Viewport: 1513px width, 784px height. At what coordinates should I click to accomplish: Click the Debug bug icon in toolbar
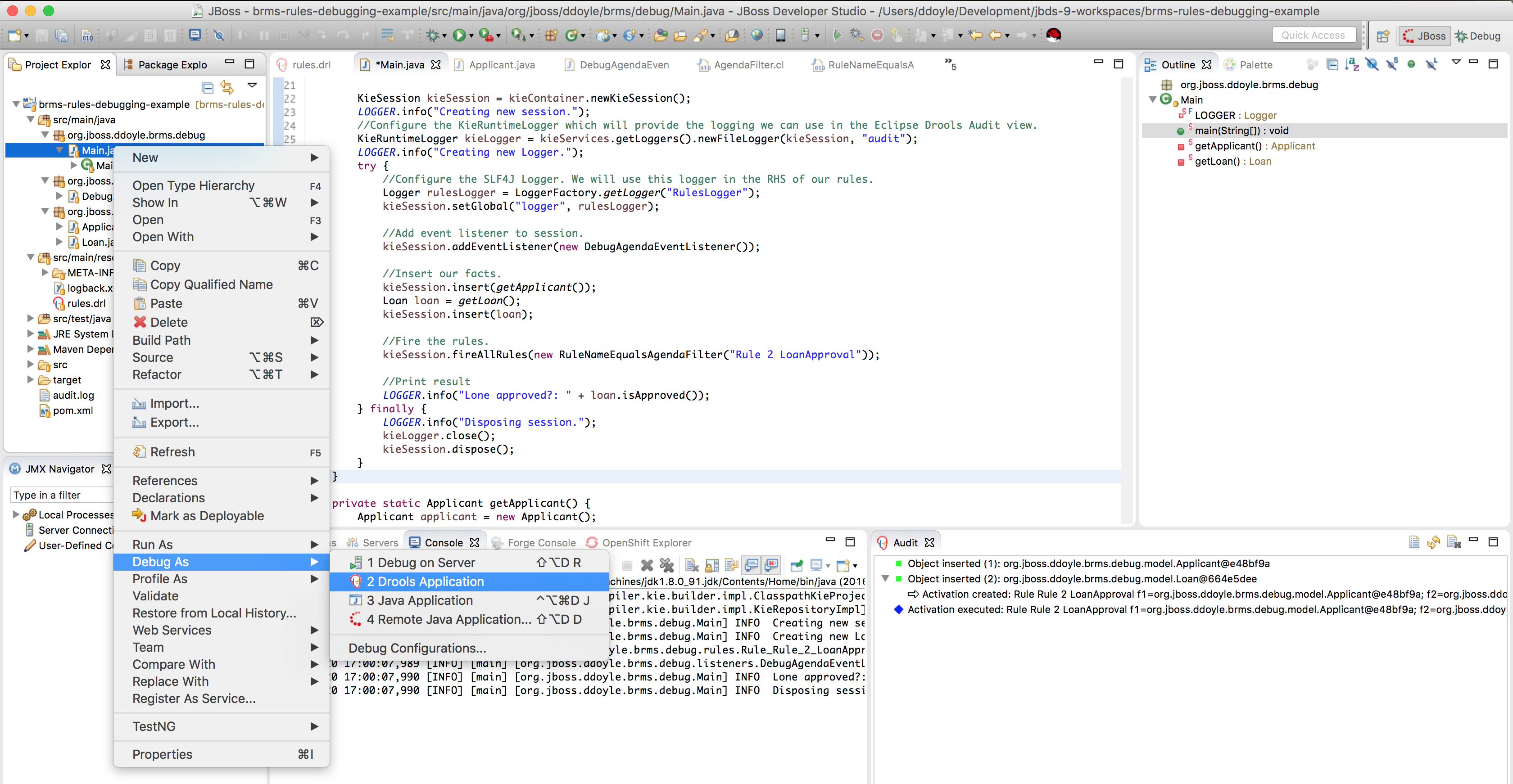pos(432,35)
